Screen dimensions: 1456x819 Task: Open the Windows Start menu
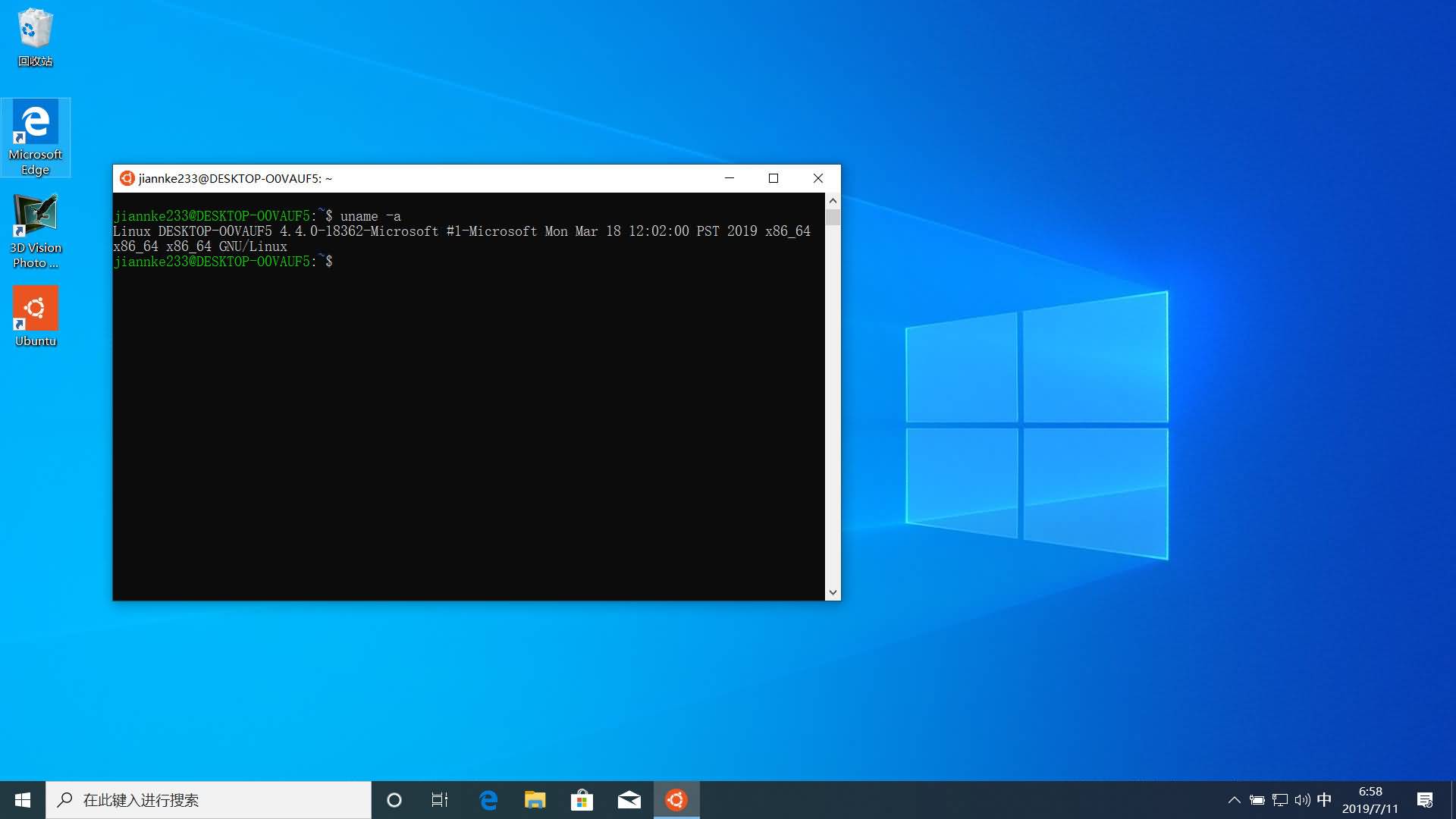[23, 800]
